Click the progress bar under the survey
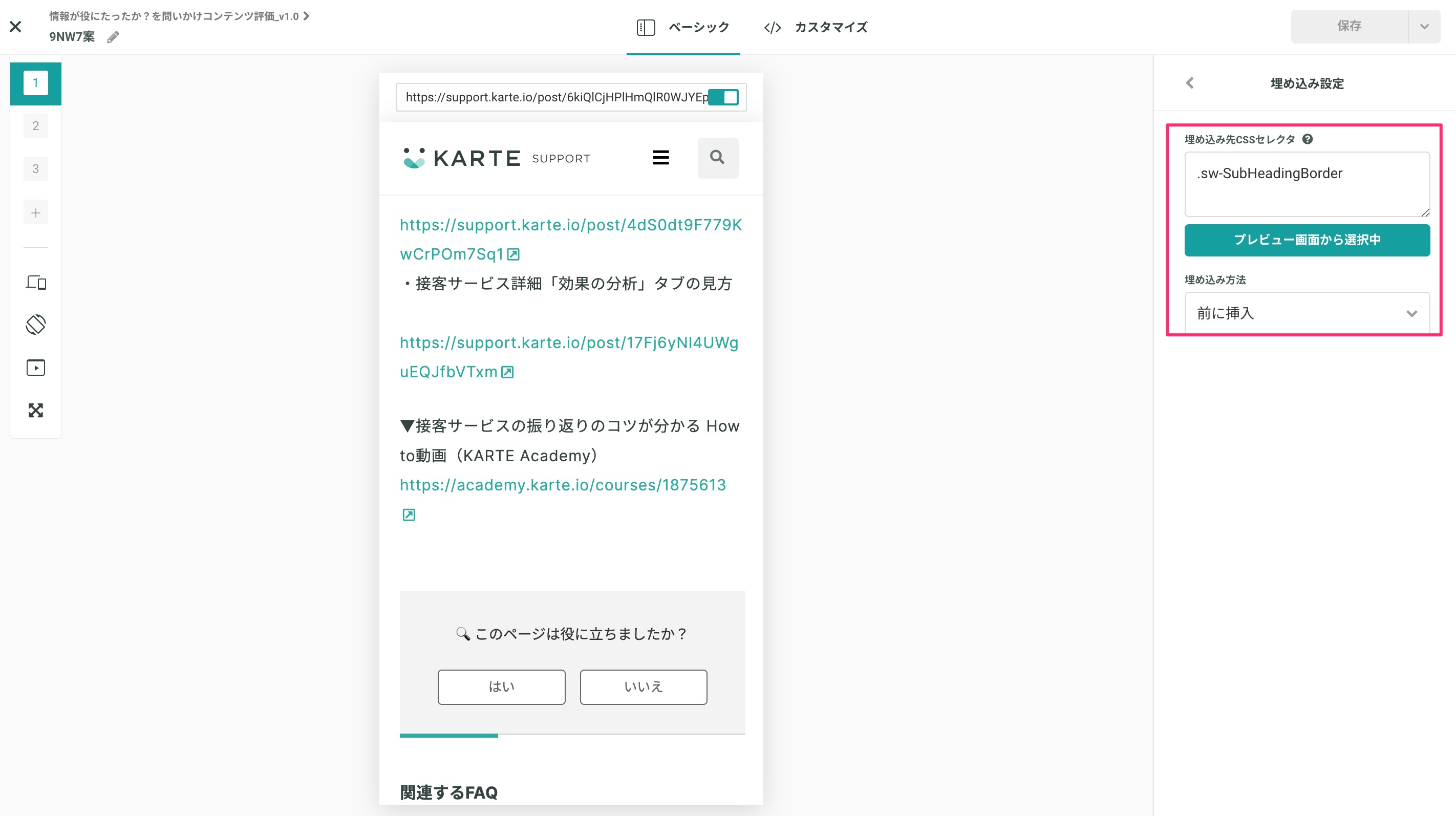Screen dimensions: 1456x816 point(572,735)
